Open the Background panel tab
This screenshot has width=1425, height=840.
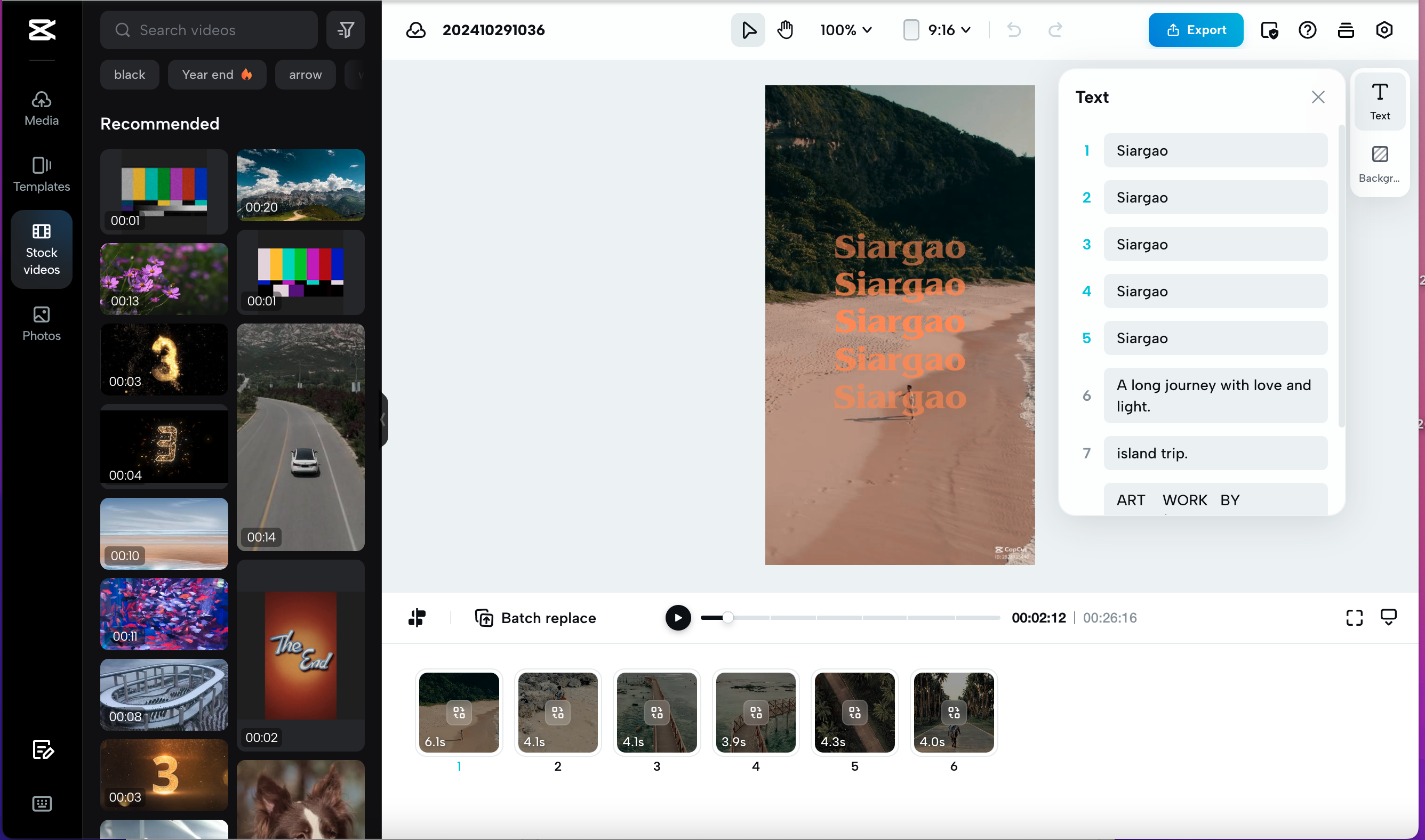coord(1379,164)
